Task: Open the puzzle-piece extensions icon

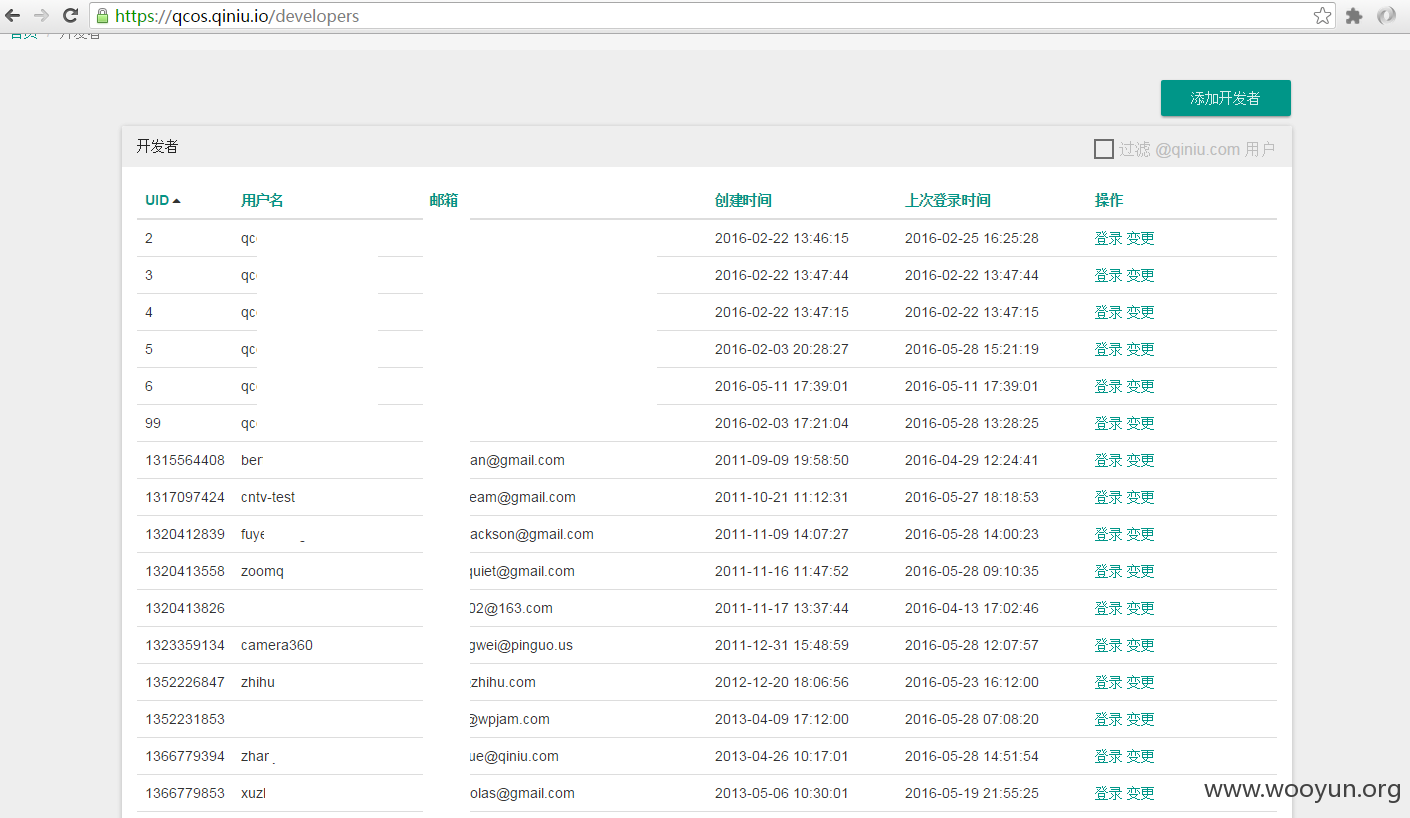Action: (1354, 16)
